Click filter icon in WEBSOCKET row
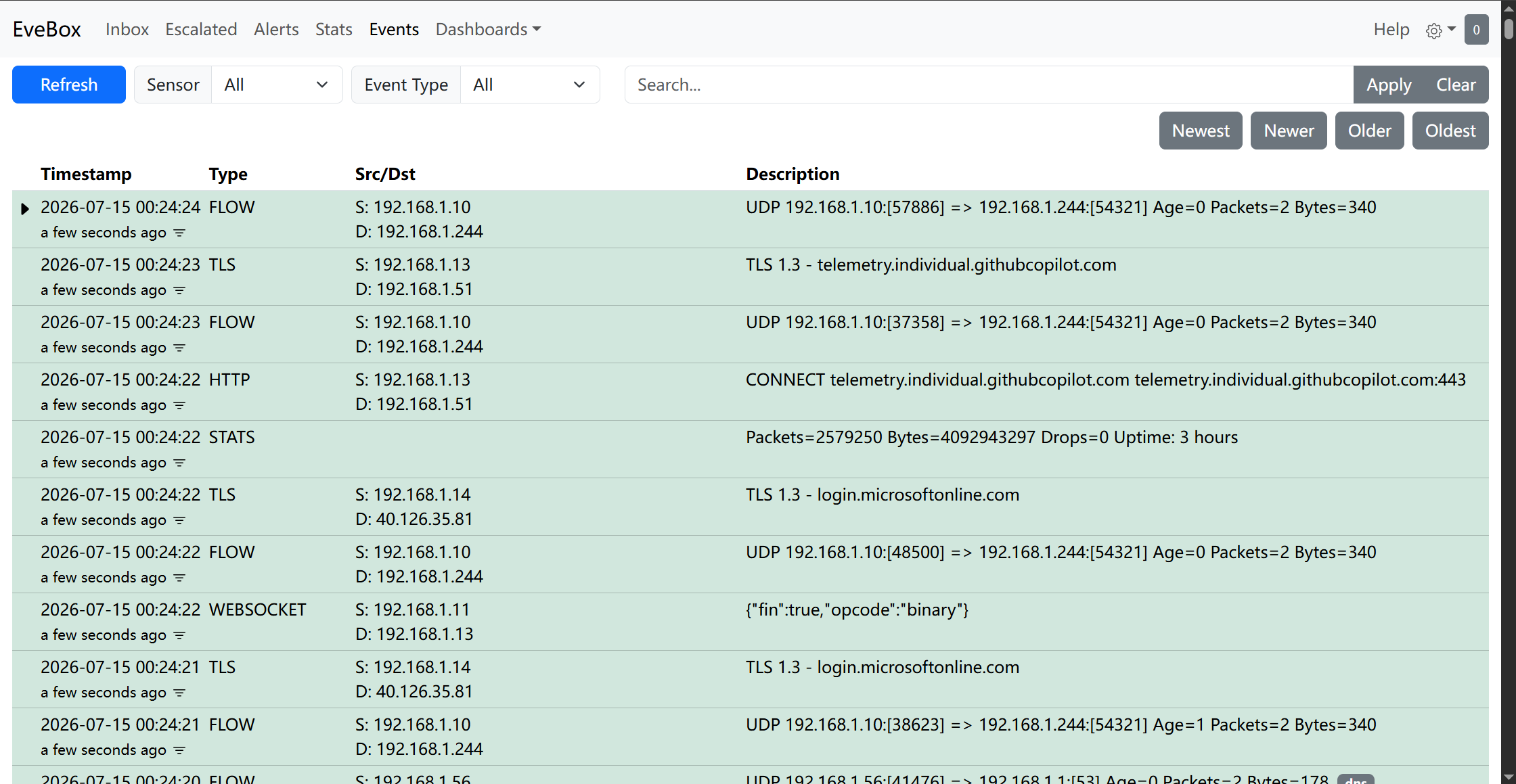 (x=179, y=635)
